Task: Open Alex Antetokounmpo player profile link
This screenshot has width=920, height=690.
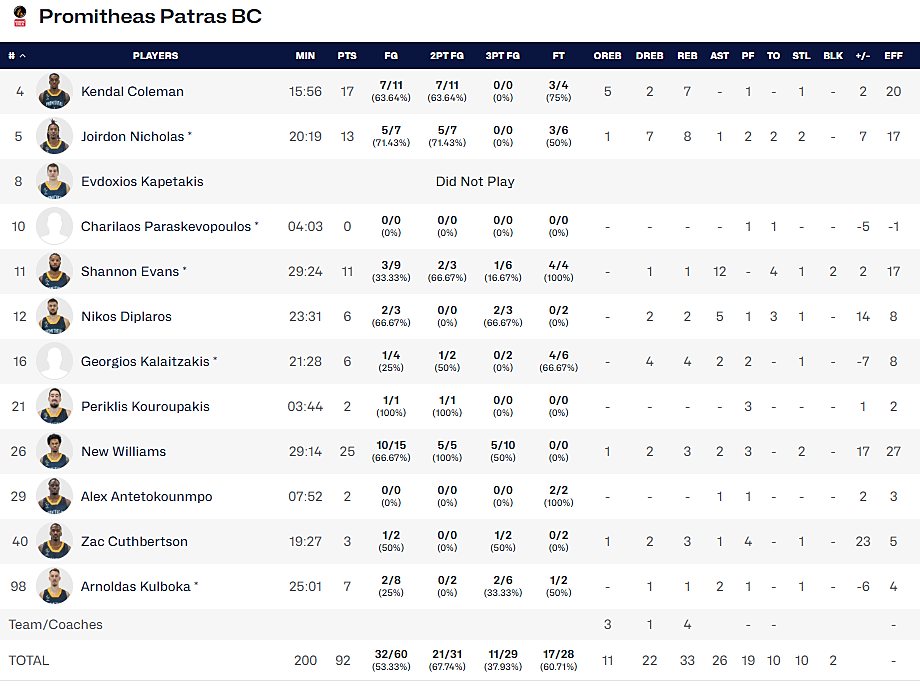Action: tap(146, 496)
